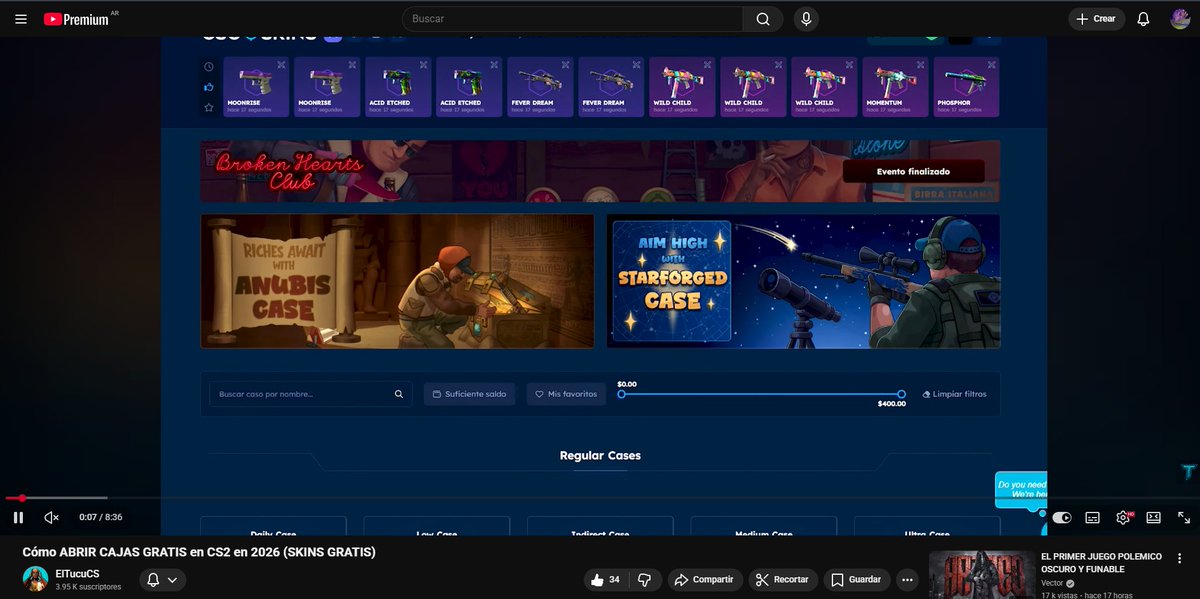Click the Guardar save button

tap(856, 579)
